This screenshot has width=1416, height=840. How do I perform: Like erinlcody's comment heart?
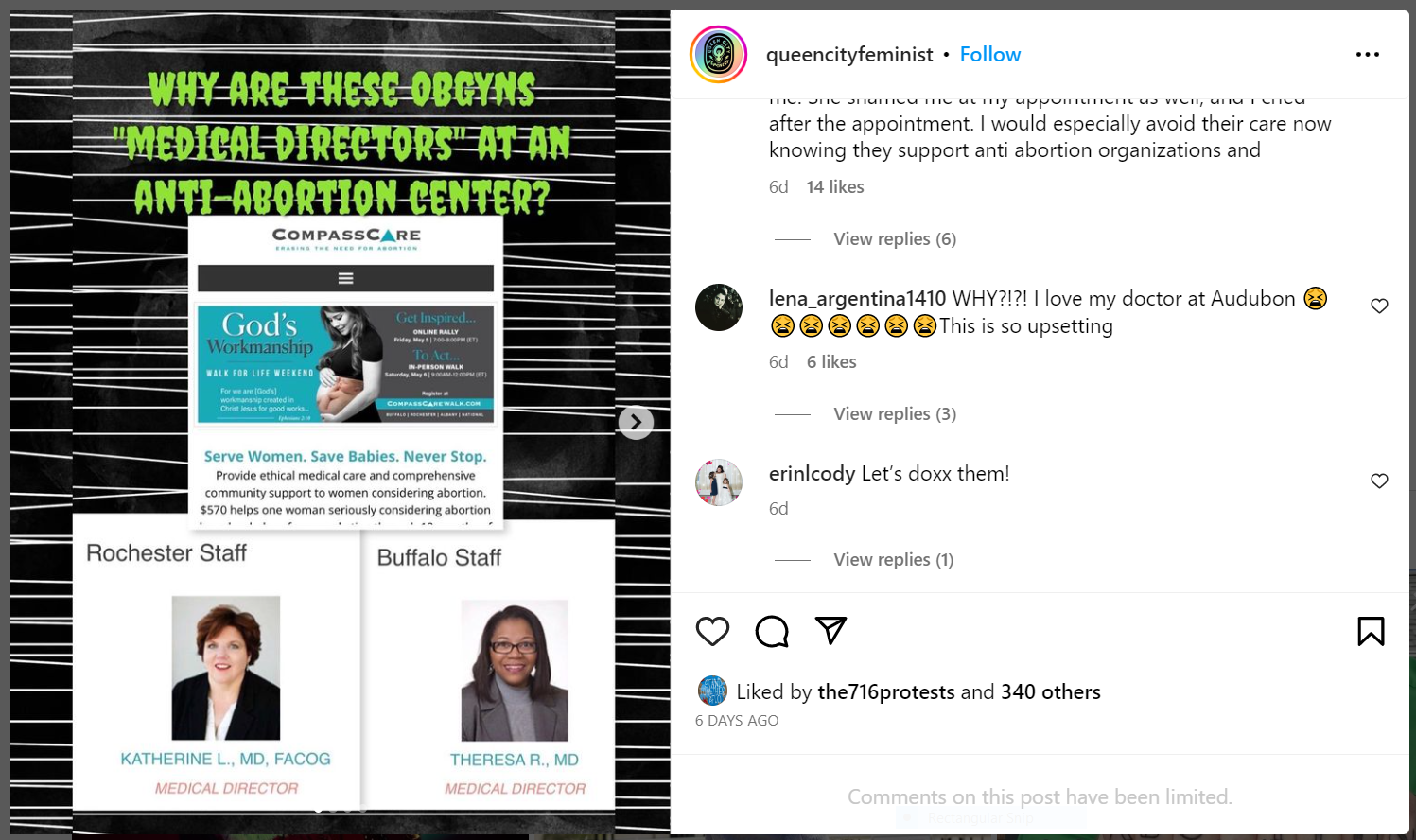tap(1379, 481)
